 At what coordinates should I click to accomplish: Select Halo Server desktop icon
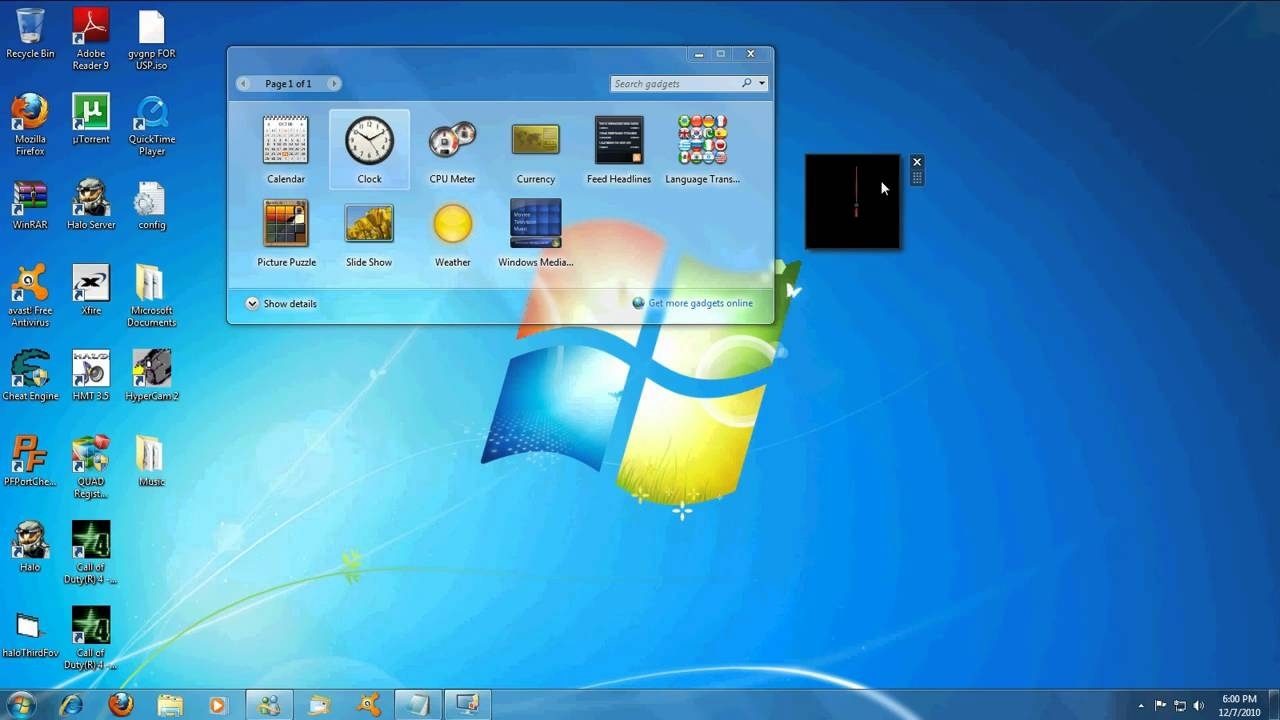pyautogui.click(x=90, y=205)
